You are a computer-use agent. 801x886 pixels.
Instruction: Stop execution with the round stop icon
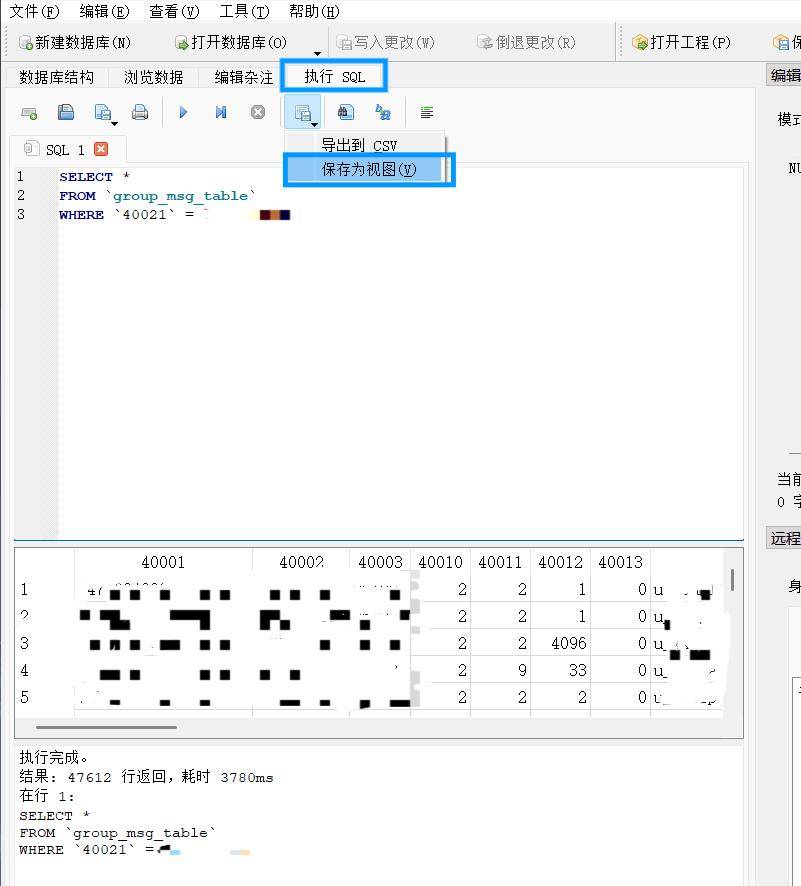coord(258,112)
